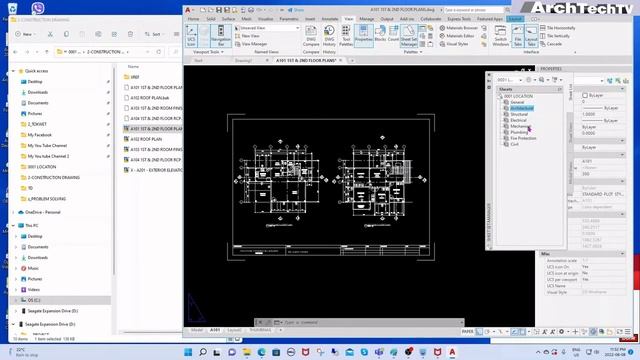Toggle the Properties palette button

click(x=363, y=36)
